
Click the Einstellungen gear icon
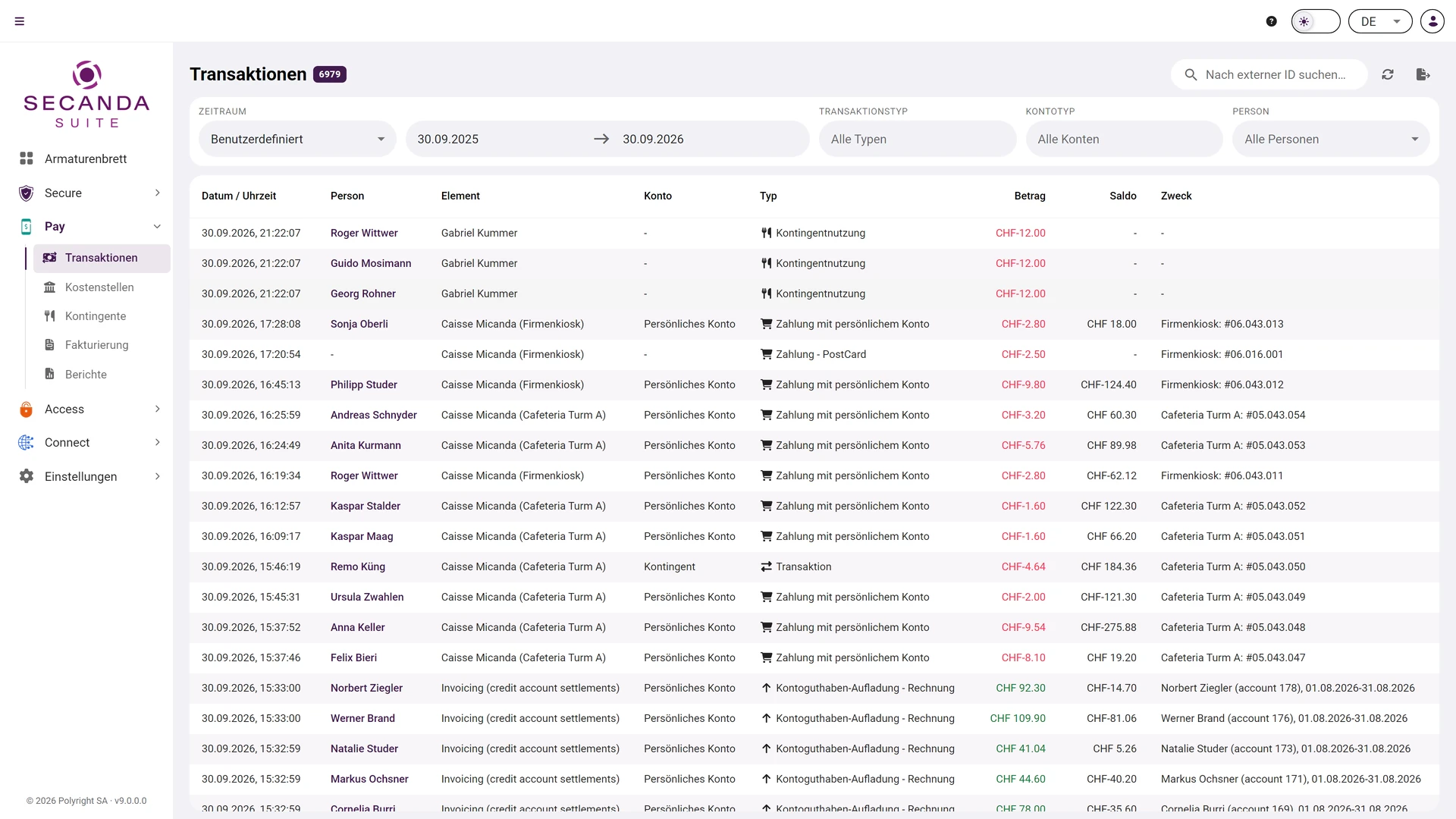27,476
